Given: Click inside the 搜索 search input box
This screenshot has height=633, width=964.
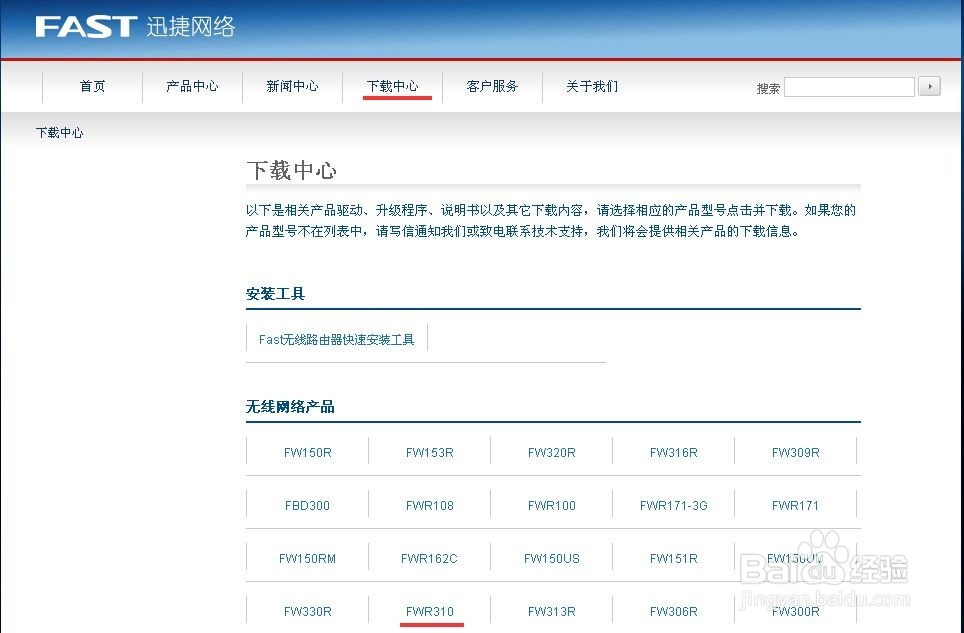Looking at the screenshot, I should tap(848, 86).
